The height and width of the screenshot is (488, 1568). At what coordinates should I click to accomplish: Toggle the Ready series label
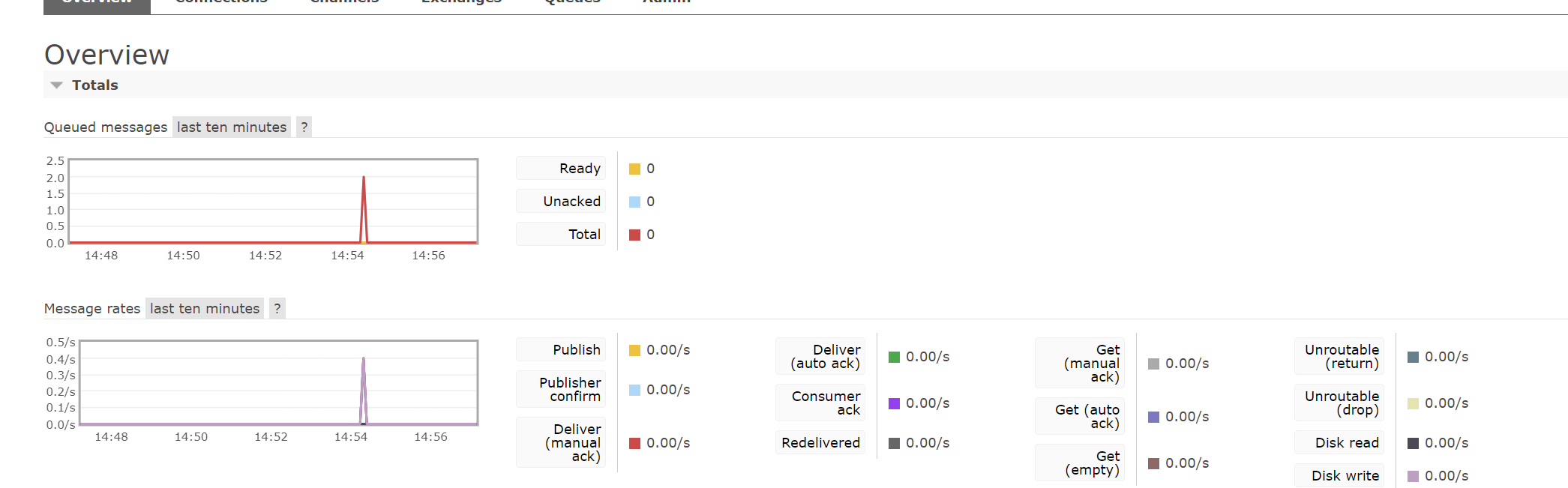[561, 169]
